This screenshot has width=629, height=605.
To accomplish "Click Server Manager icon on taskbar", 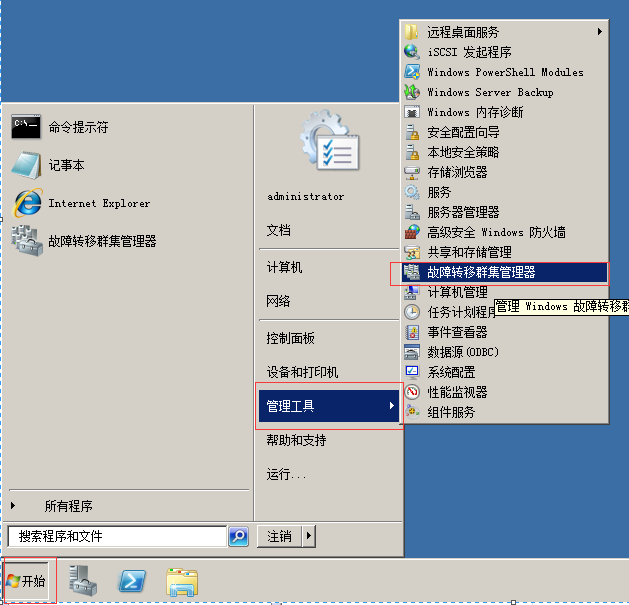I will pyautogui.click(x=83, y=581).
